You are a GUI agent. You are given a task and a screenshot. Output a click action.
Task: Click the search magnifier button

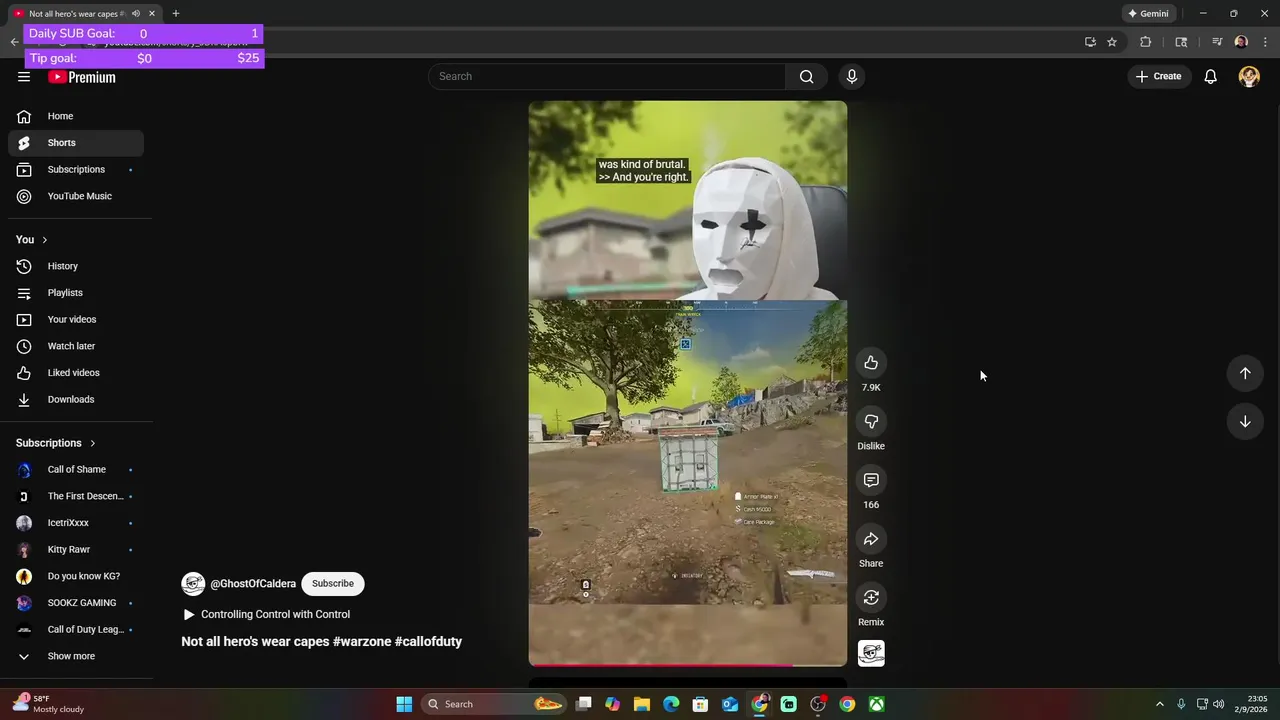point(806,76)
